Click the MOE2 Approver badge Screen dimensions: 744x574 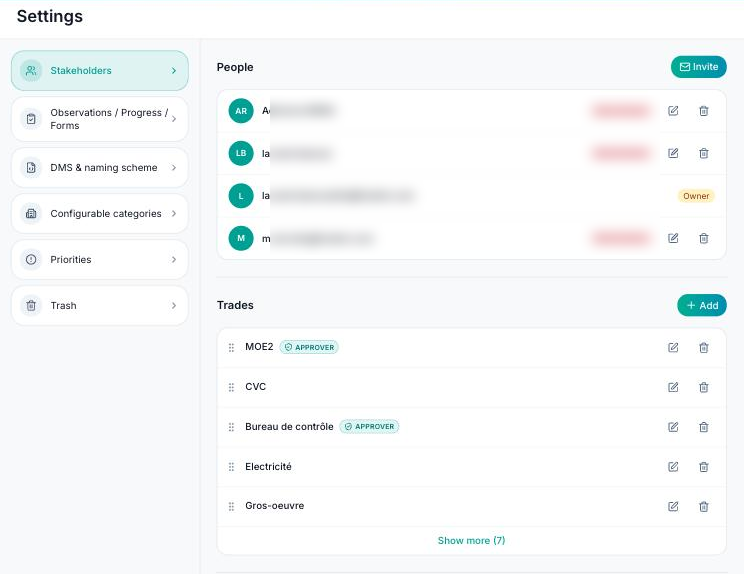click(x=309, y=347)
